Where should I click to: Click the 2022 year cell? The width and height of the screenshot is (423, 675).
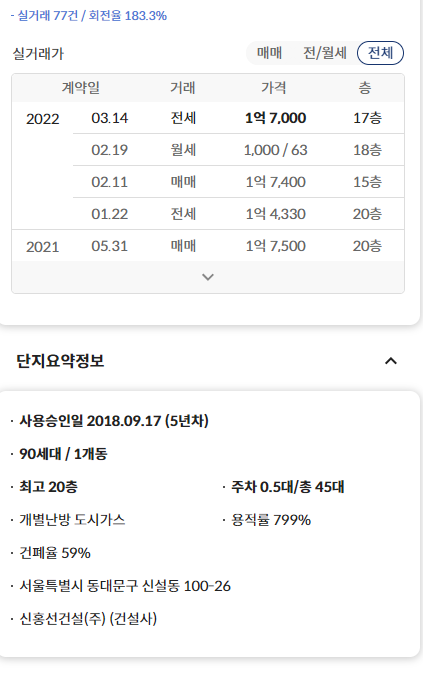click(42, 119)
